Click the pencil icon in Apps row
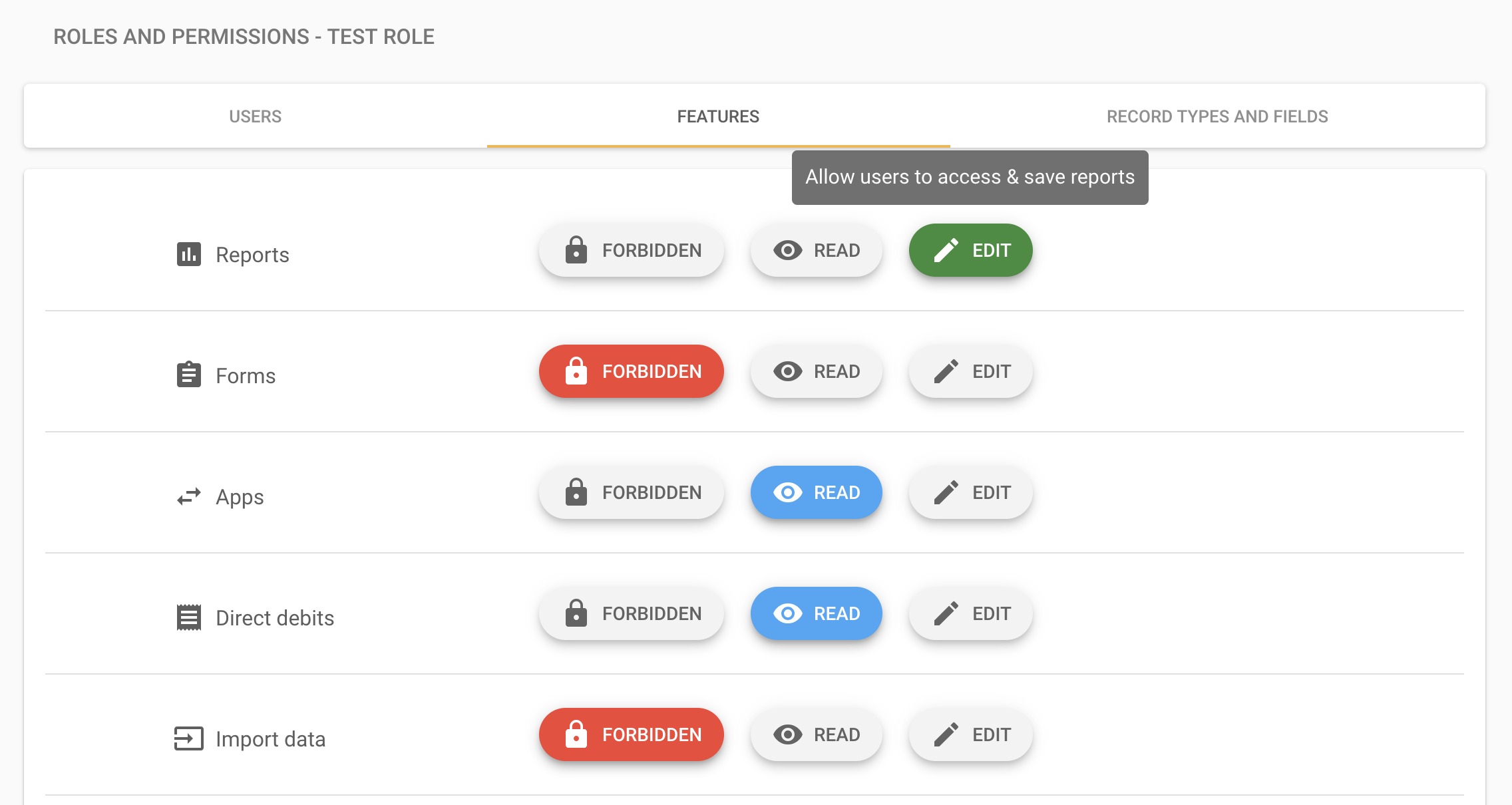The image size is (1512, 805). tap(946, 492)
